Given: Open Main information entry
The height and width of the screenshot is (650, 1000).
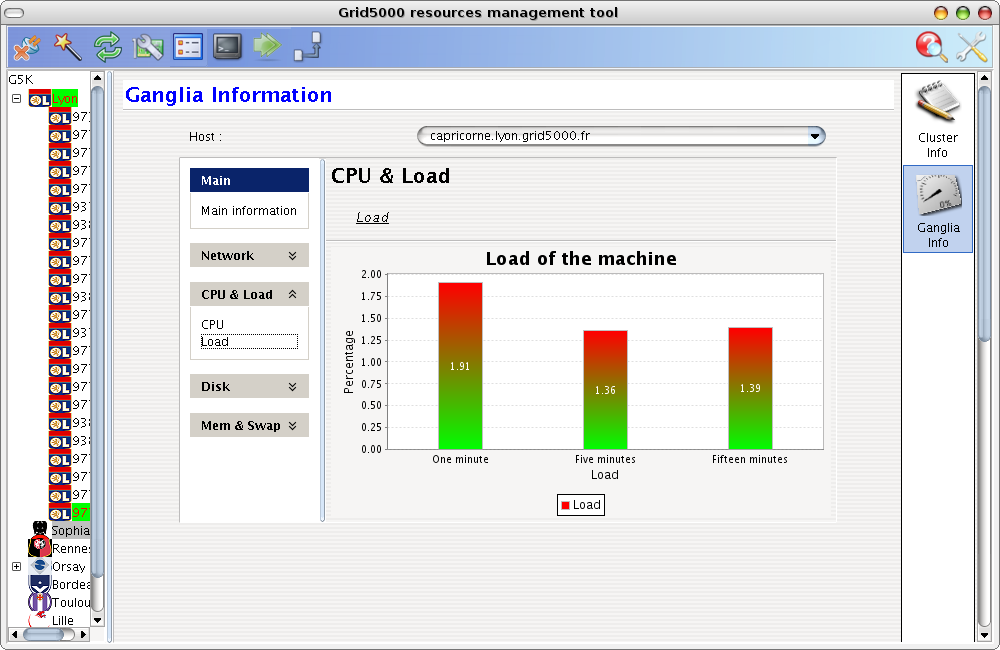Looking at the screenshot, I should point(249,211).
